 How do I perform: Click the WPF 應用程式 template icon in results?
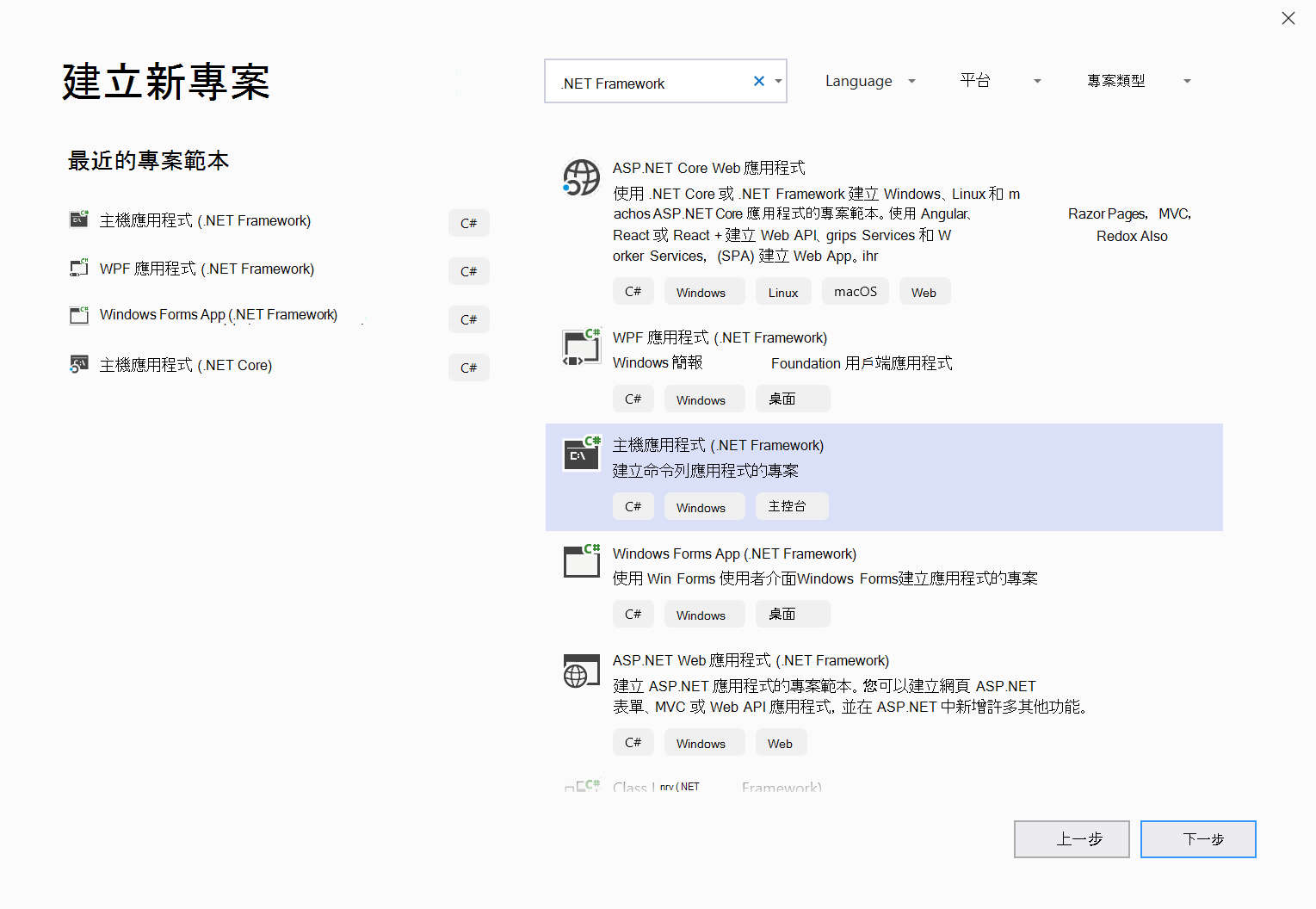(581, 347)
